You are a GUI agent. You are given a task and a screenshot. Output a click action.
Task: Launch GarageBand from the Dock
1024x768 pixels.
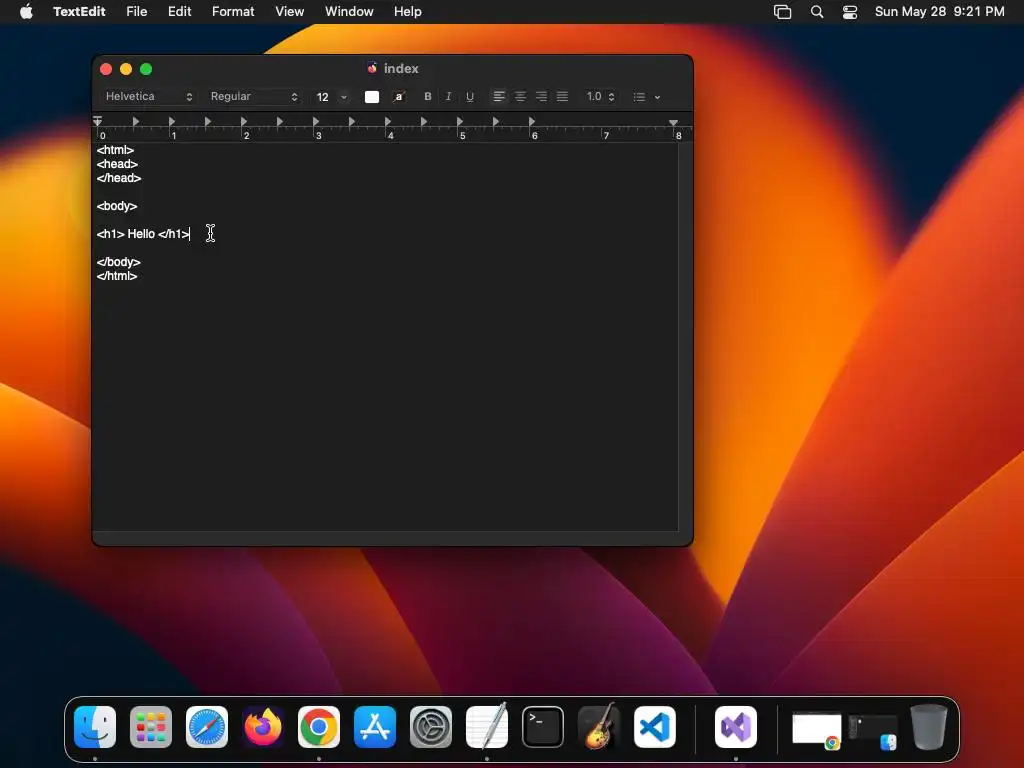[x=599, y=726]
